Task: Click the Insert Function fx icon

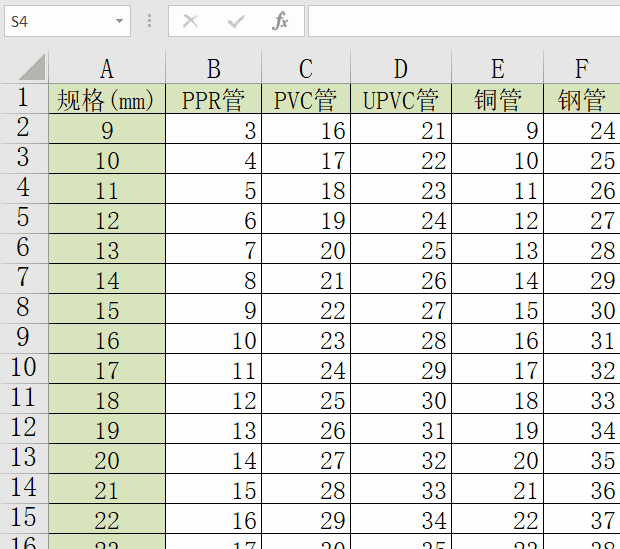Action: click(280, 21)
